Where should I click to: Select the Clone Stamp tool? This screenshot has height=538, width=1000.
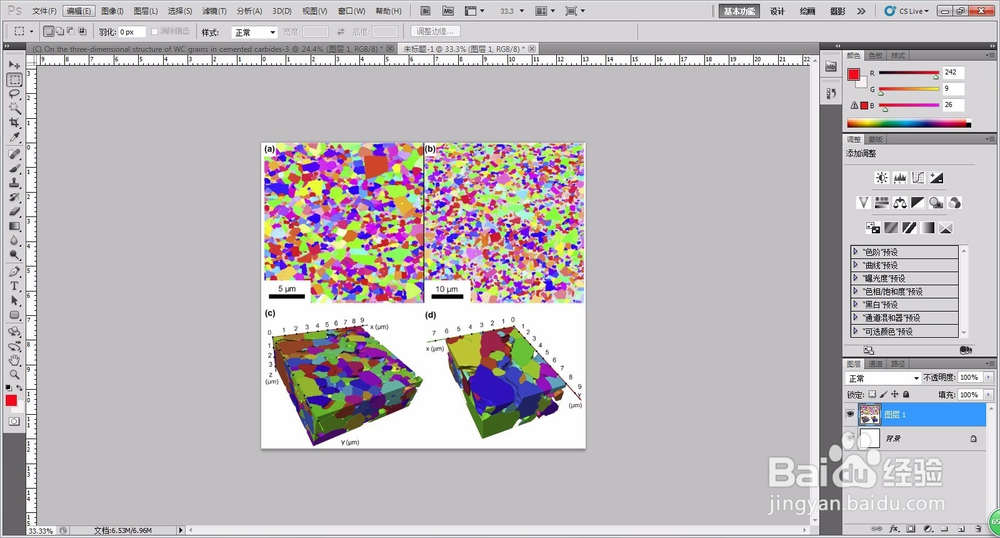(14, 183)
